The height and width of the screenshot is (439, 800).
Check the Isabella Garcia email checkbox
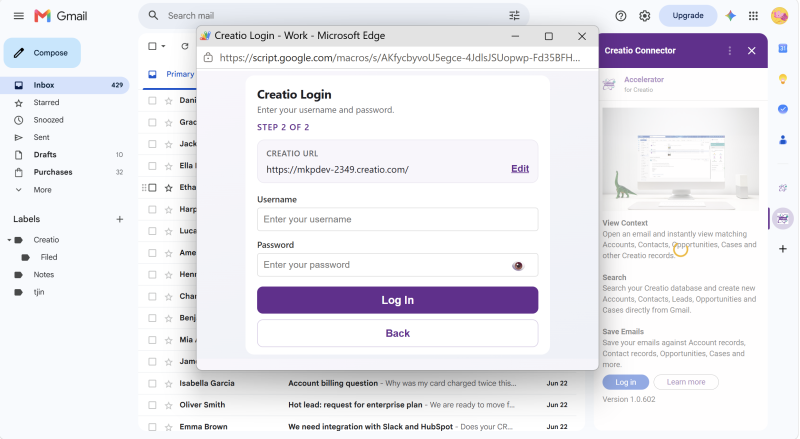(x=152, y=383)
